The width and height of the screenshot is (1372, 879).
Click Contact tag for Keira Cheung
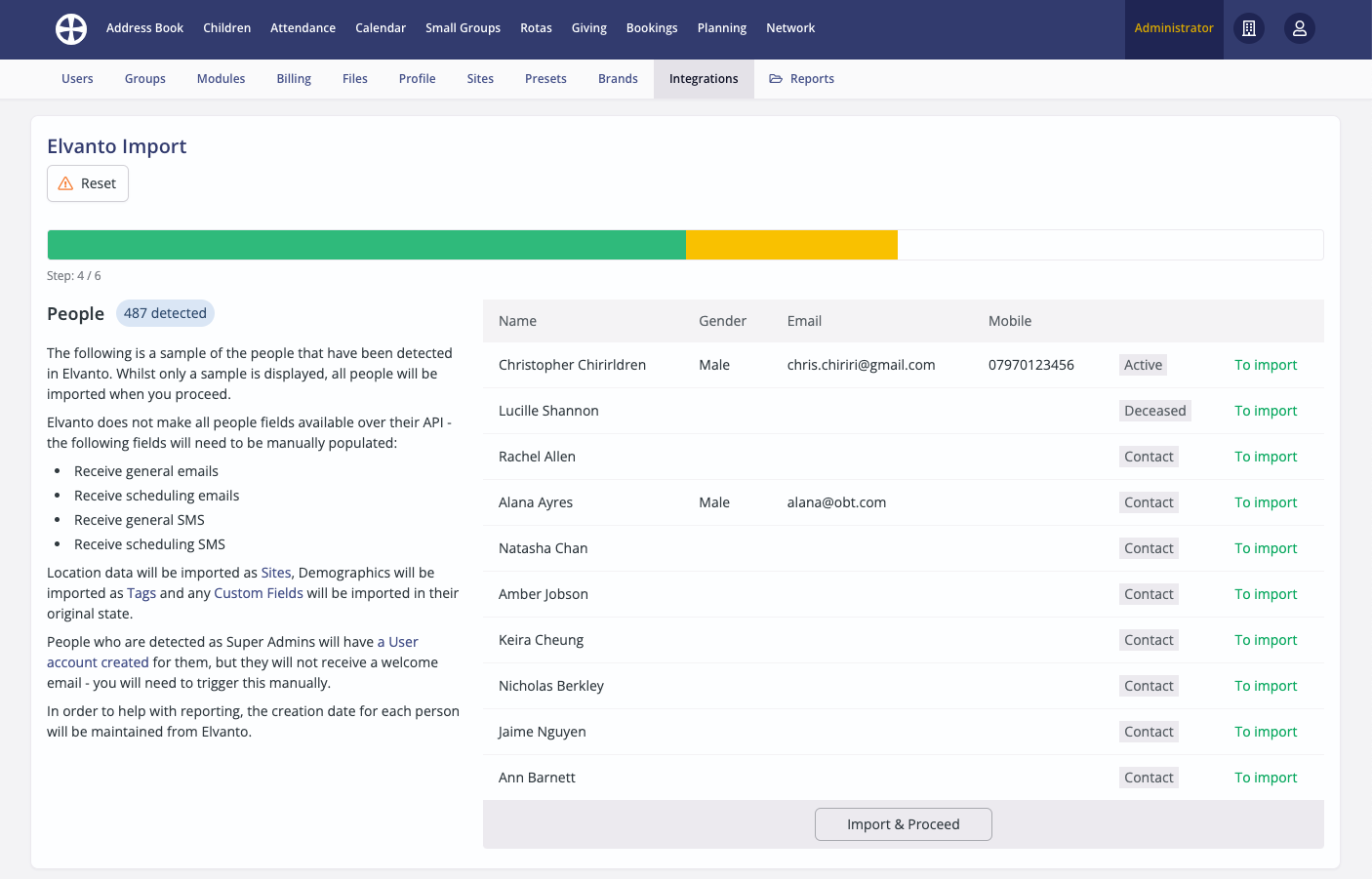1149,640
